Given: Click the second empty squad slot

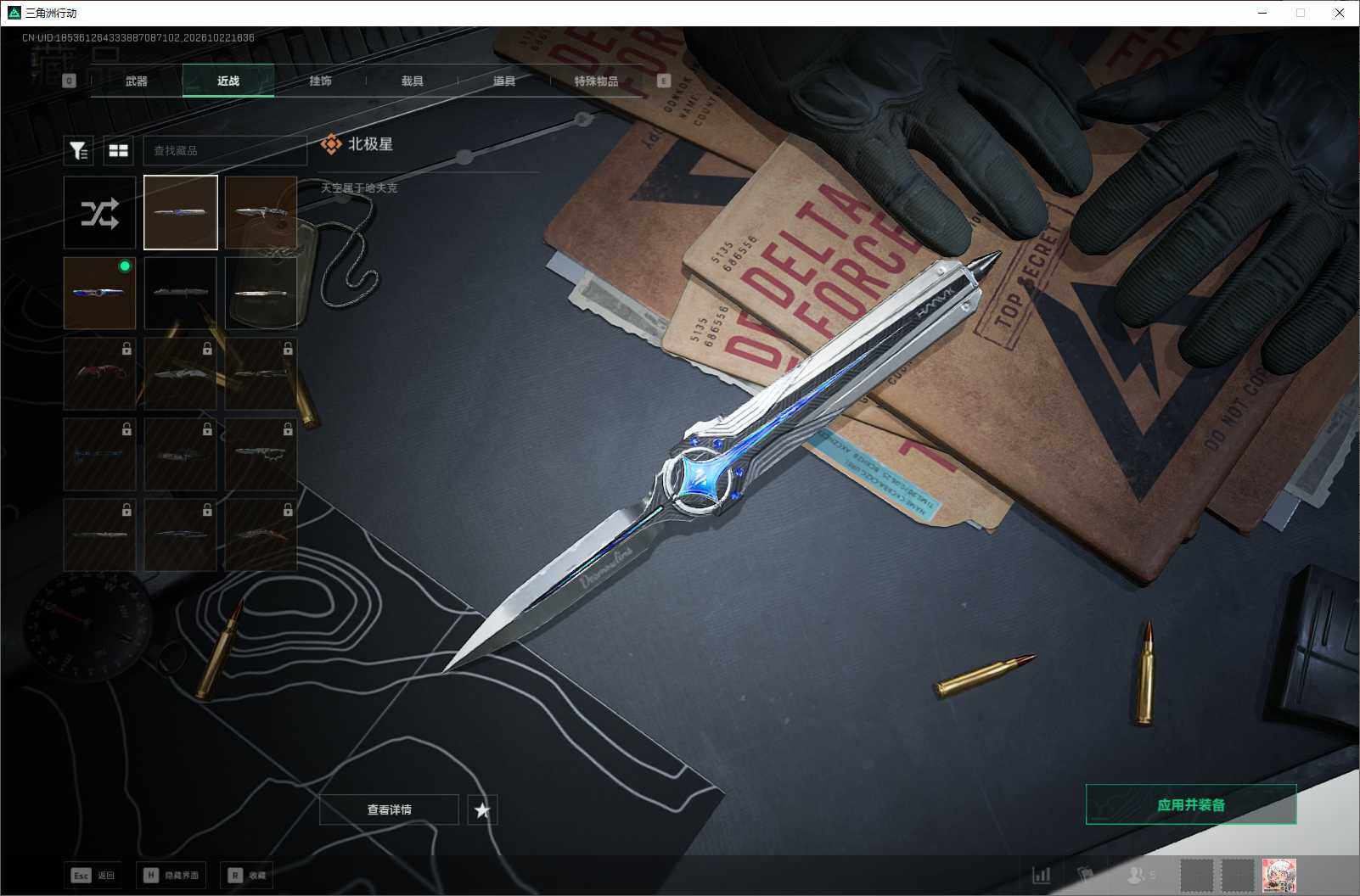Looking at the screenshot, I should point(1238,875).
